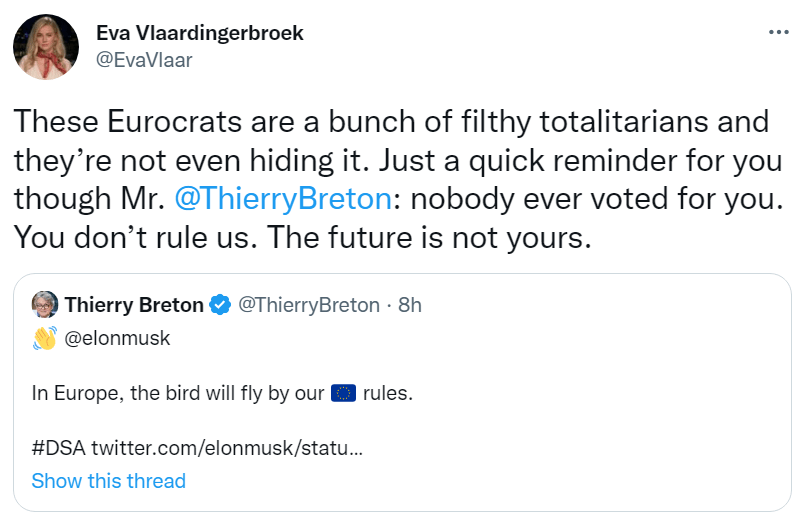
Task: Open the twitter.com/elonmusk/statu… link
Action: tap(227, 447)
